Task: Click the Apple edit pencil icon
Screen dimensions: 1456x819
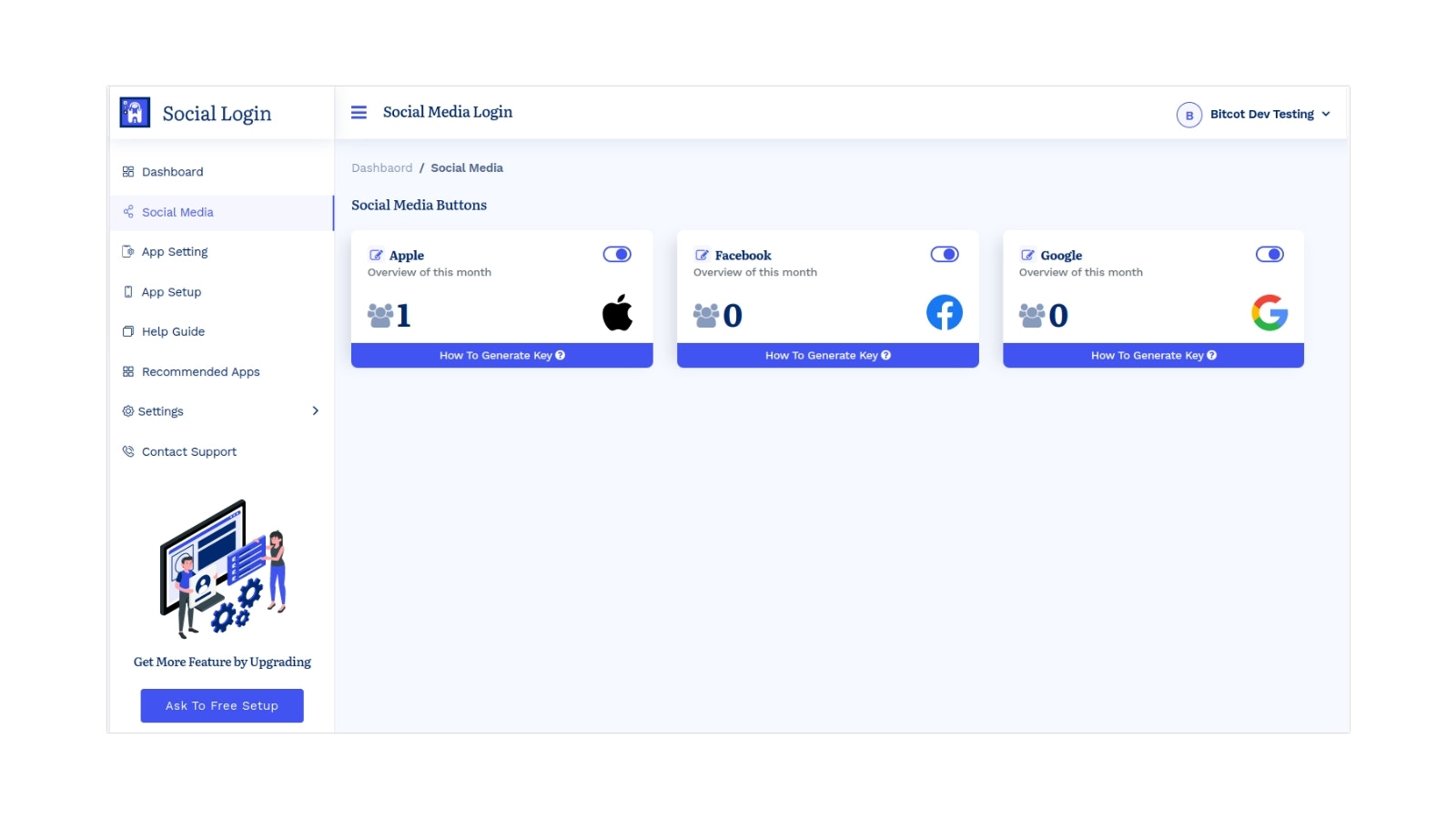Action: pyautogui.click(x=376, y=256)
